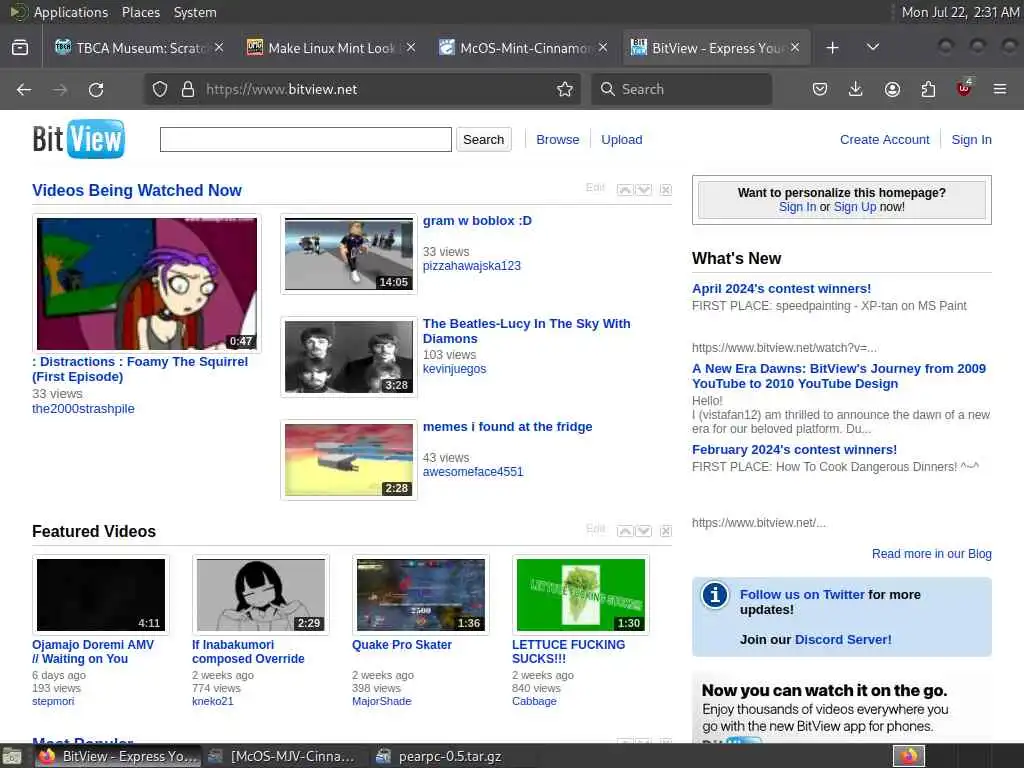
Task: Click the Firefox address bar
Action: (x=362, y=89)
